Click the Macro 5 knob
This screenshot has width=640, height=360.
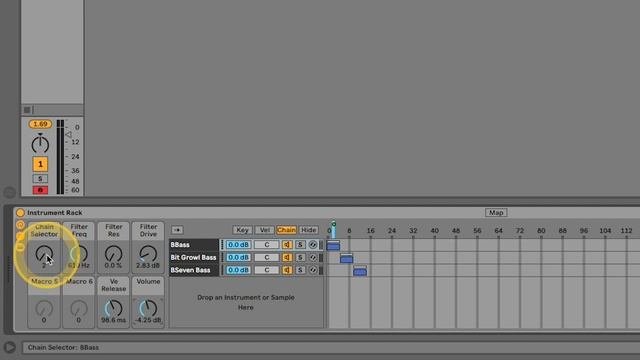(x=44, y=309)
